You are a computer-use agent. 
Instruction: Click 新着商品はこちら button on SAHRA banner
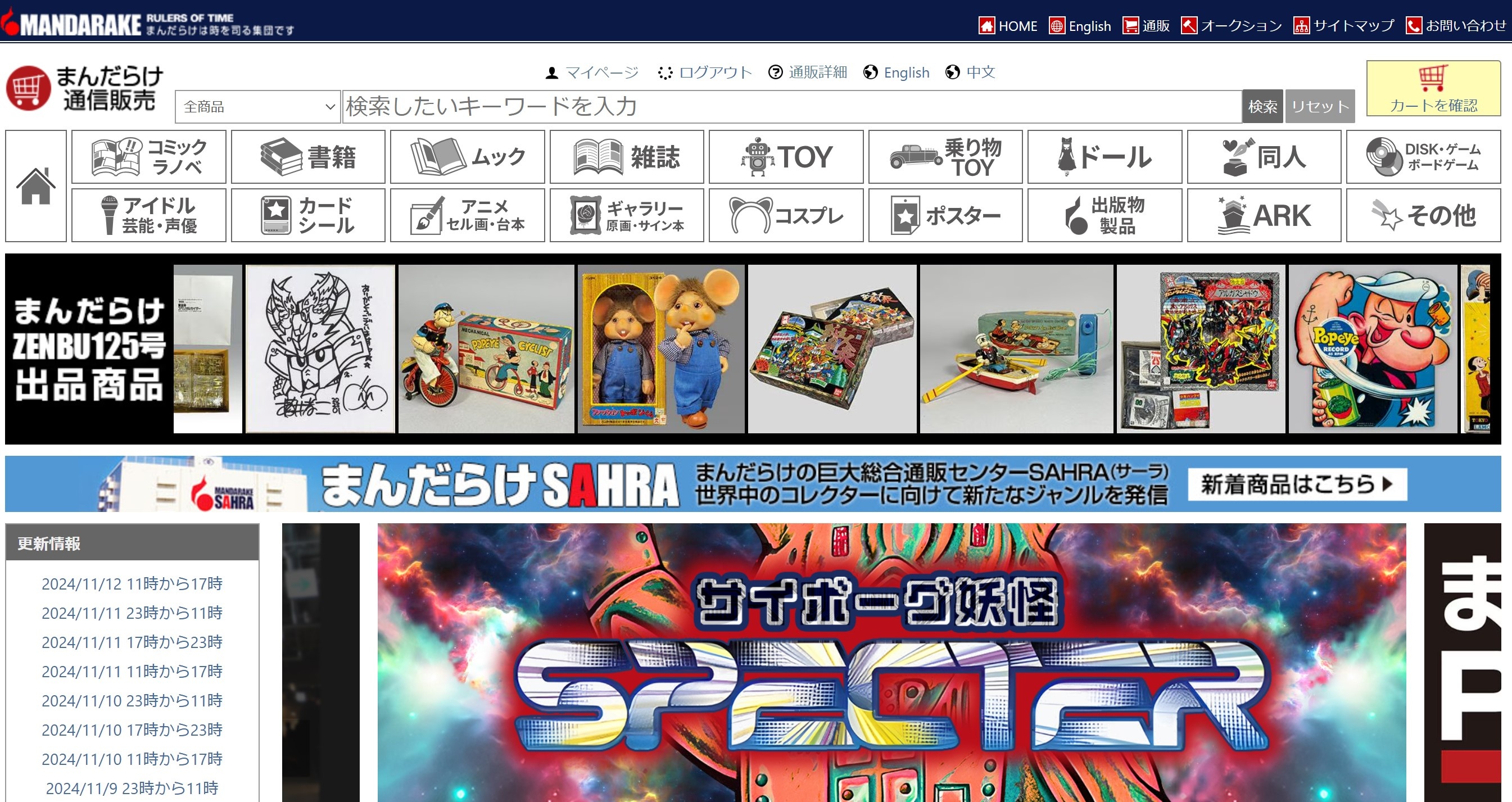point(1297,484)
